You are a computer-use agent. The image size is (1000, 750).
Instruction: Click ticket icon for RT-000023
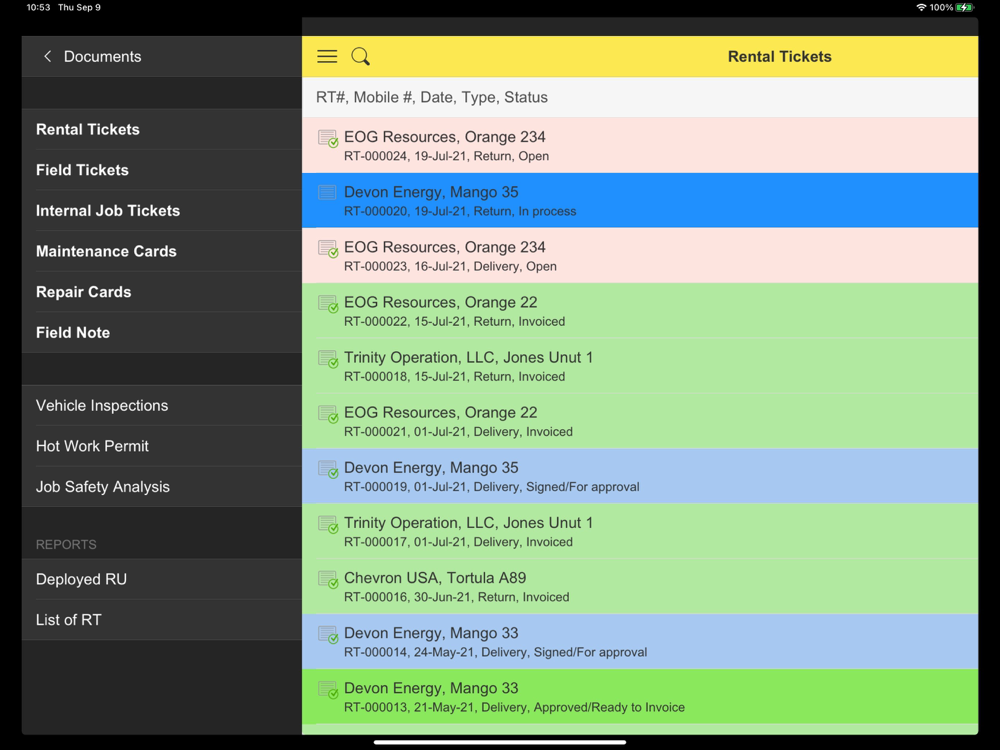328,249
